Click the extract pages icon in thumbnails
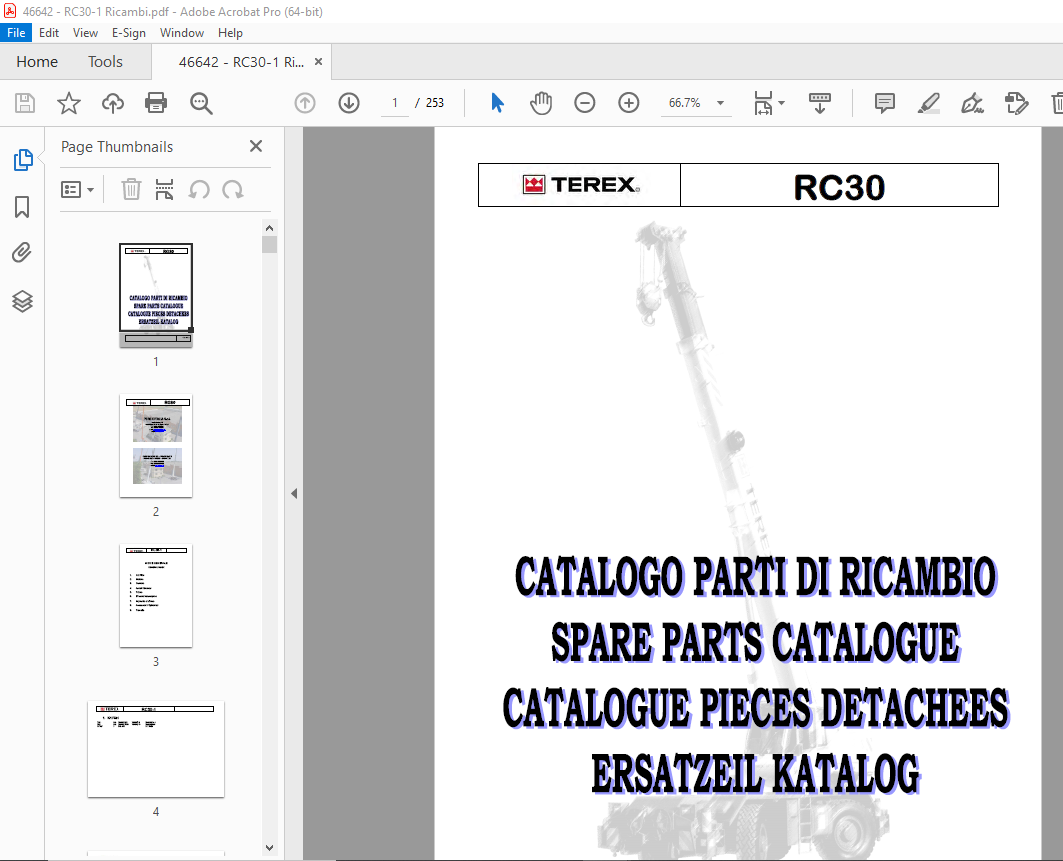This screenshot has height=861, width=1063. click(x=164, y=189)
